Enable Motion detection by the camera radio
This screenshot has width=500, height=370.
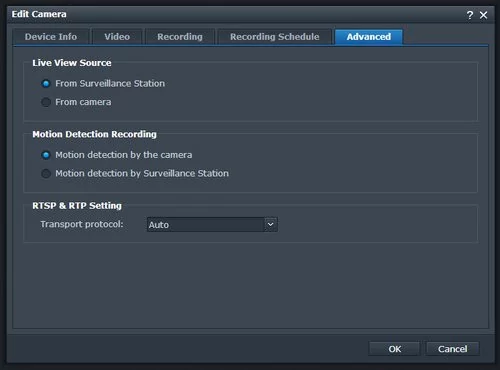point(46,155)
